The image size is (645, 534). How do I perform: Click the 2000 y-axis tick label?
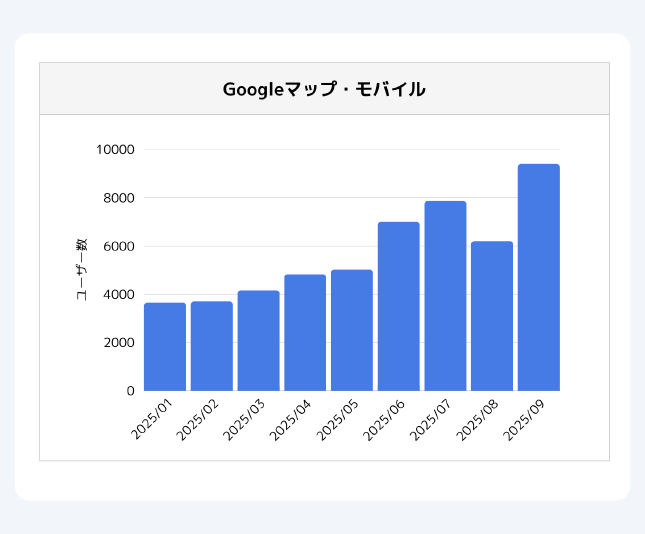pyautogui.click(x=118, y=342)
